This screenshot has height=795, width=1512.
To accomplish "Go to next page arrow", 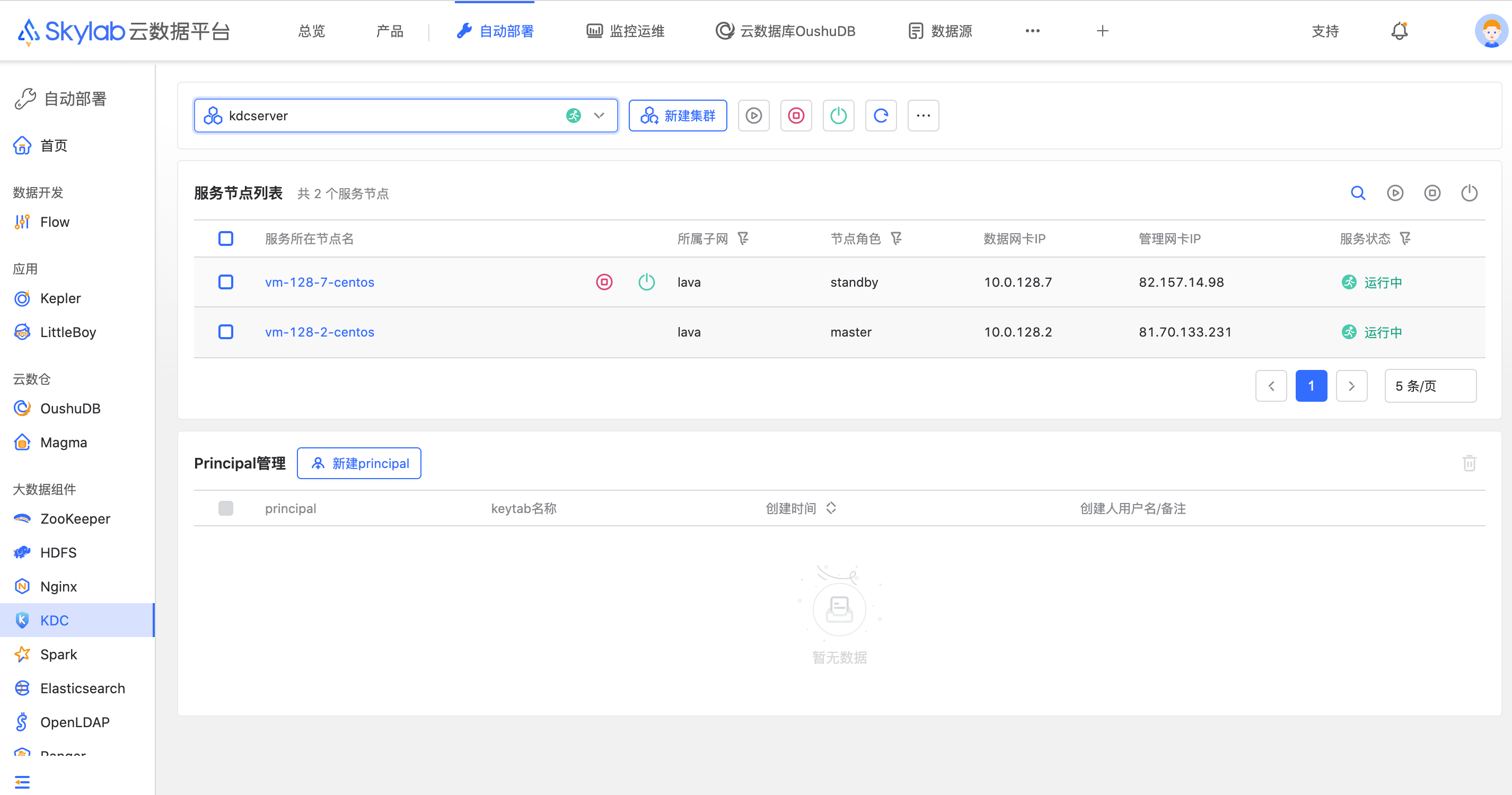I will 1351,385.
